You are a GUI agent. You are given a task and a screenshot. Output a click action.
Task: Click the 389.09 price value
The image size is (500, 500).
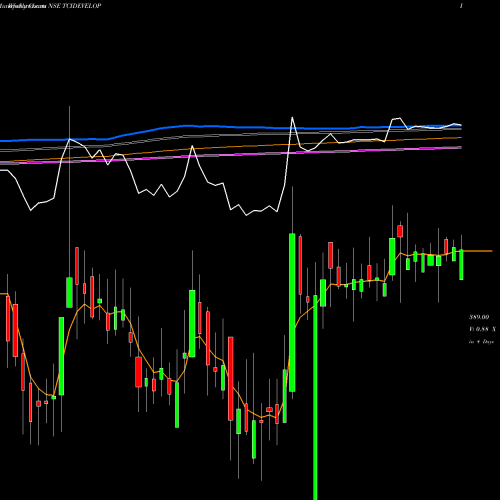pos(479,317)
